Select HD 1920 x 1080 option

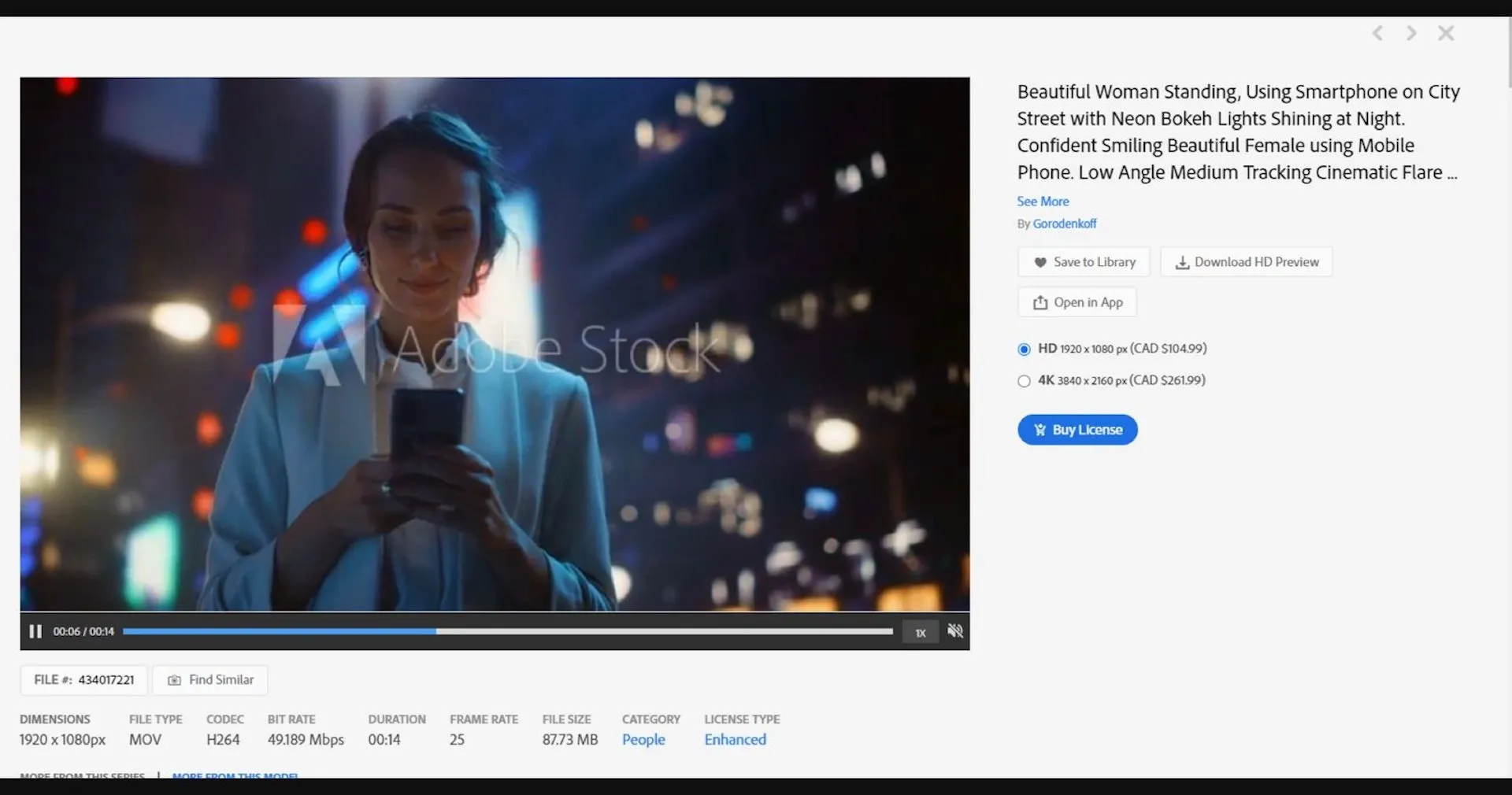(1024, 349)
